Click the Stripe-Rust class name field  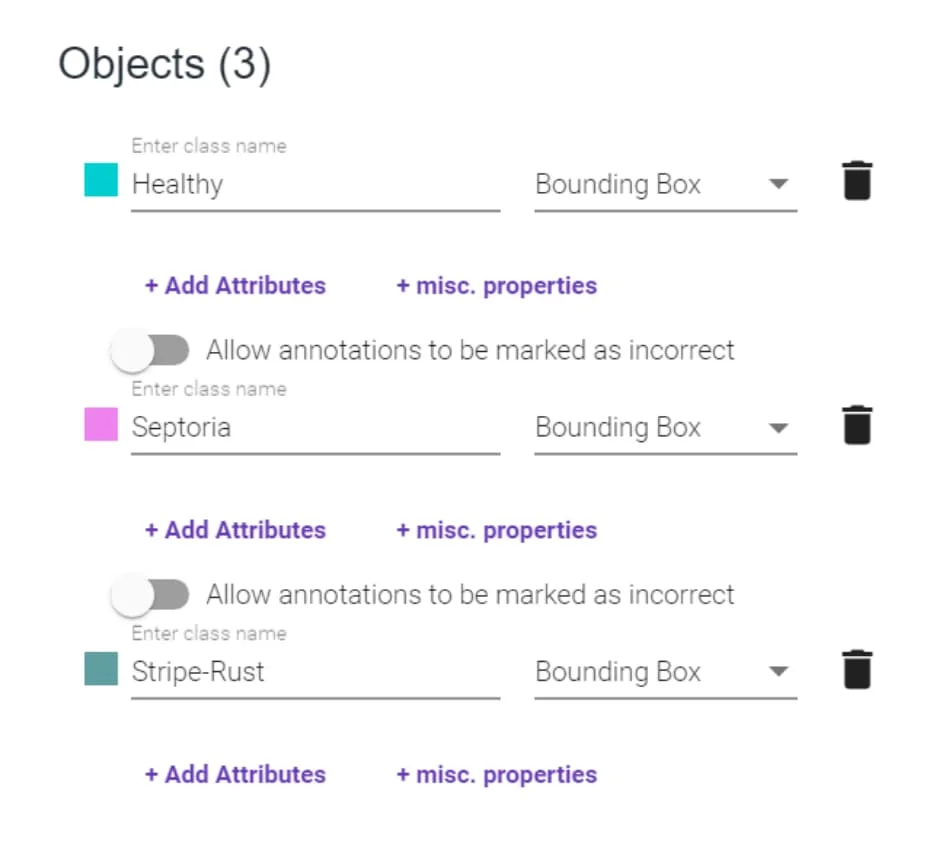[315, 672]
